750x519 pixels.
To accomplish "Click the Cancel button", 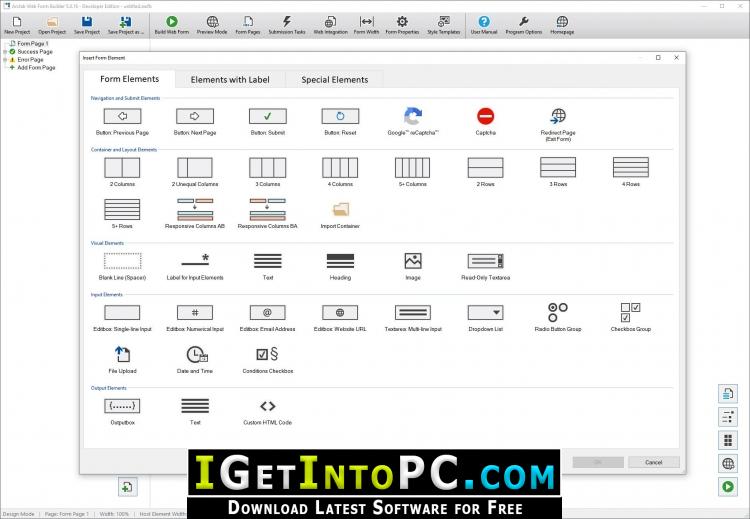I will (x=653, y=462).
